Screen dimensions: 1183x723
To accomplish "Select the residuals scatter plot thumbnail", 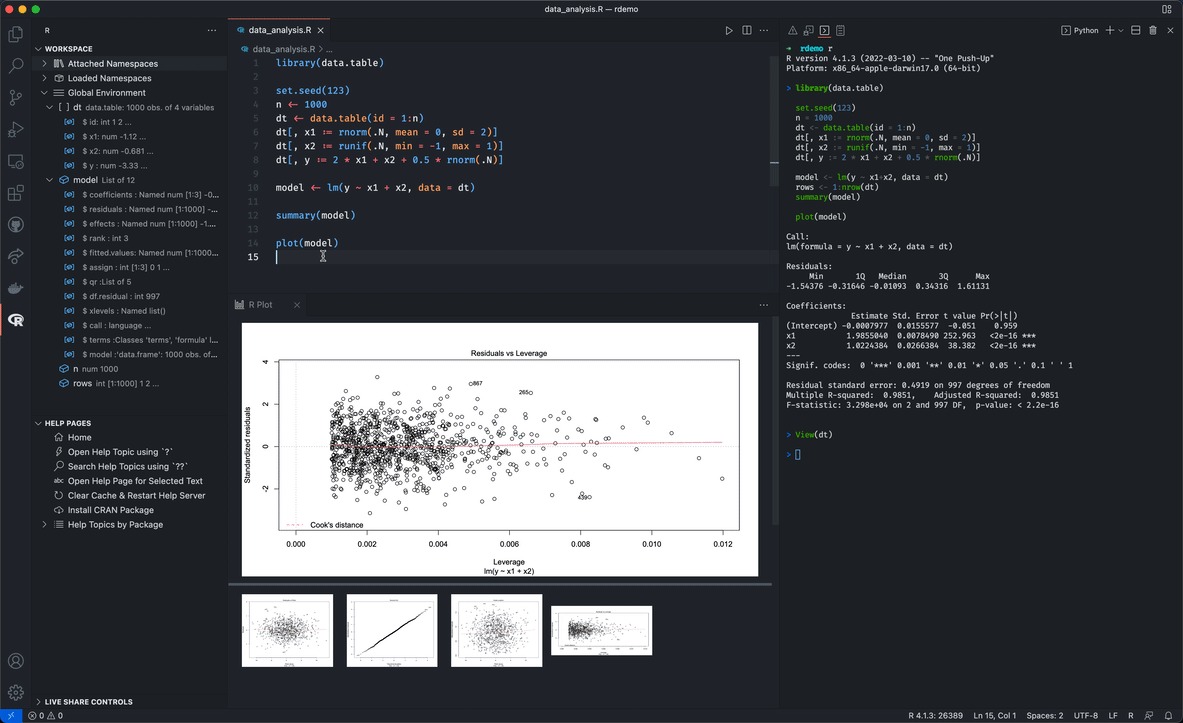I will [287, 630].
